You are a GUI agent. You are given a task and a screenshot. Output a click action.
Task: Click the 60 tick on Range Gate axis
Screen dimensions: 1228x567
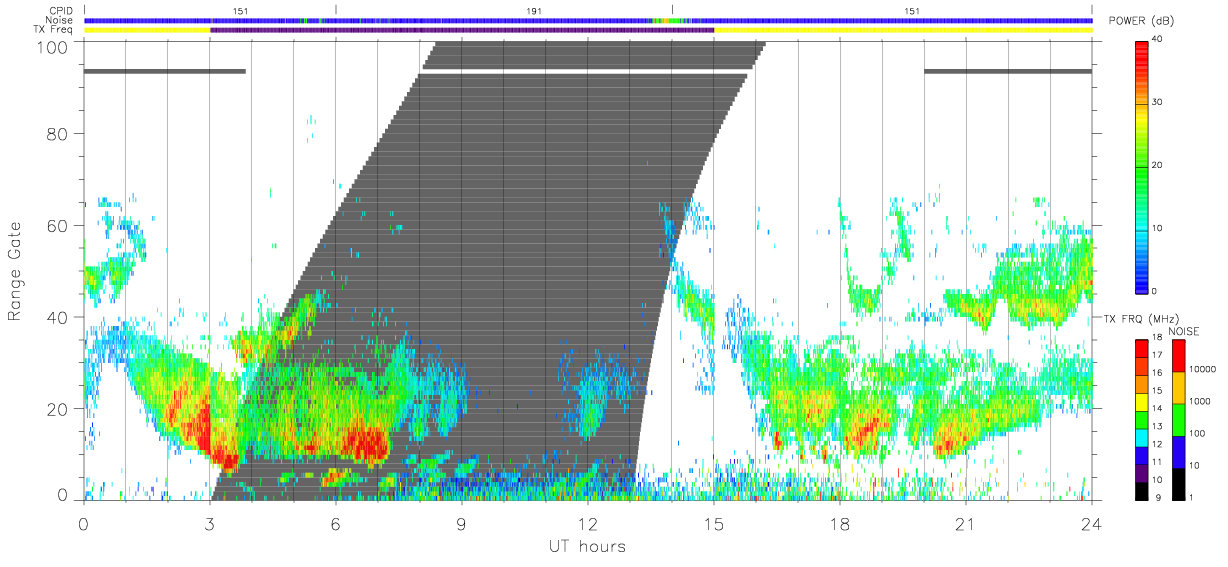[57, 226]
